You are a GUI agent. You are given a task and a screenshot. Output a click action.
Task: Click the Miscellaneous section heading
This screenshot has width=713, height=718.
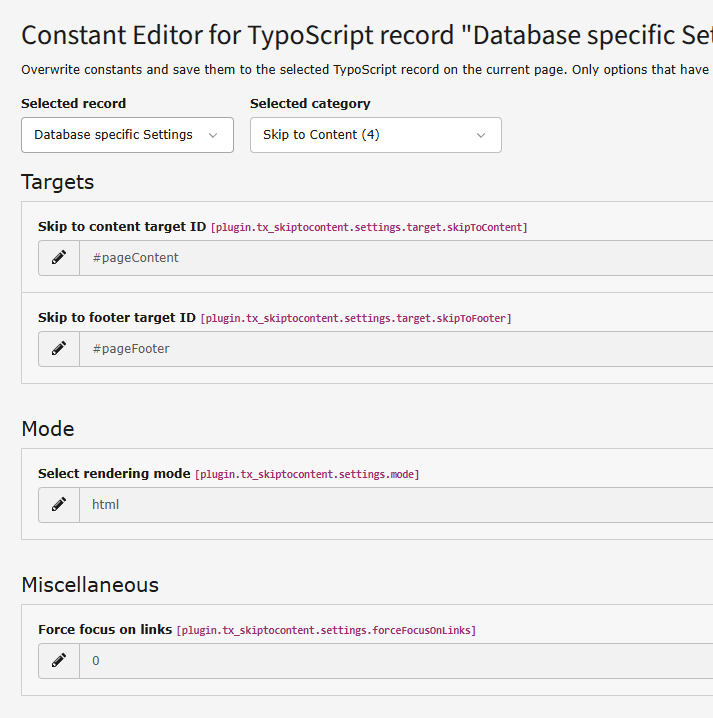[90, 584]
